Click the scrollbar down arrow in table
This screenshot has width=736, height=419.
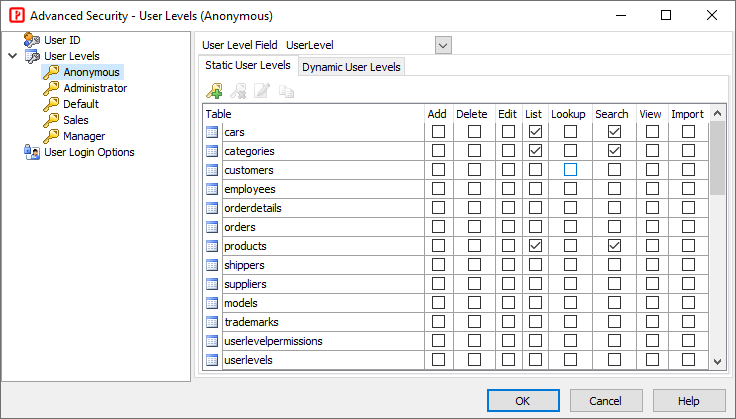pyautogui.click(x=717, y=362)
